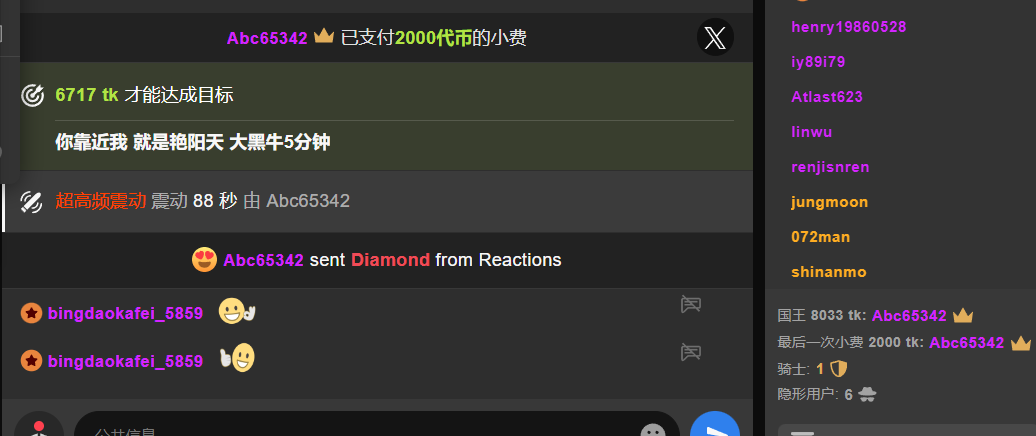Screen dimensions: 1036x436
Task: Select user Atlast623 in viewer list
Action: tap(827, 97)
